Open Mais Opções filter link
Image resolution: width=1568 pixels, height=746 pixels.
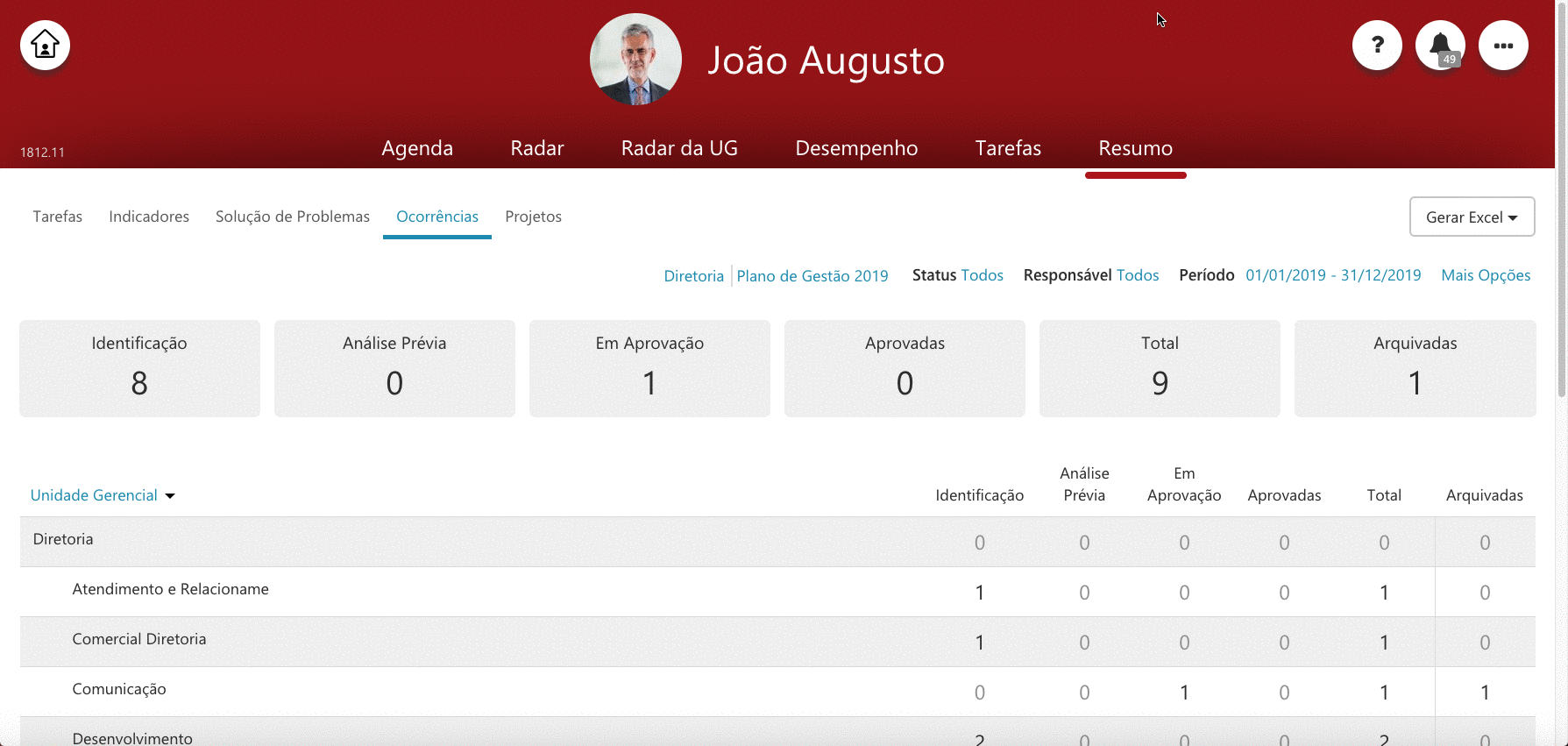pyautogui.click(x=1486, y=275)
